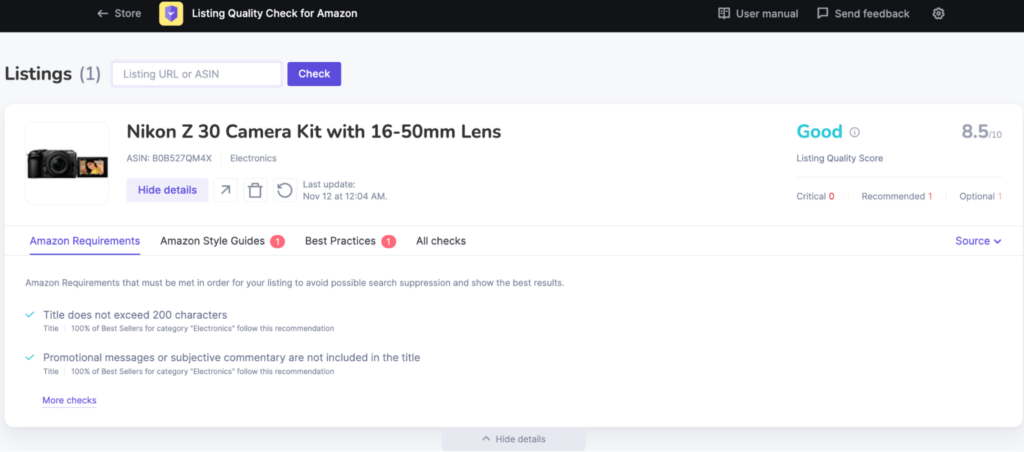Click the Listing Quality Check app logo icon
This screenshot has height=452, width=1024.
[171, 14]
